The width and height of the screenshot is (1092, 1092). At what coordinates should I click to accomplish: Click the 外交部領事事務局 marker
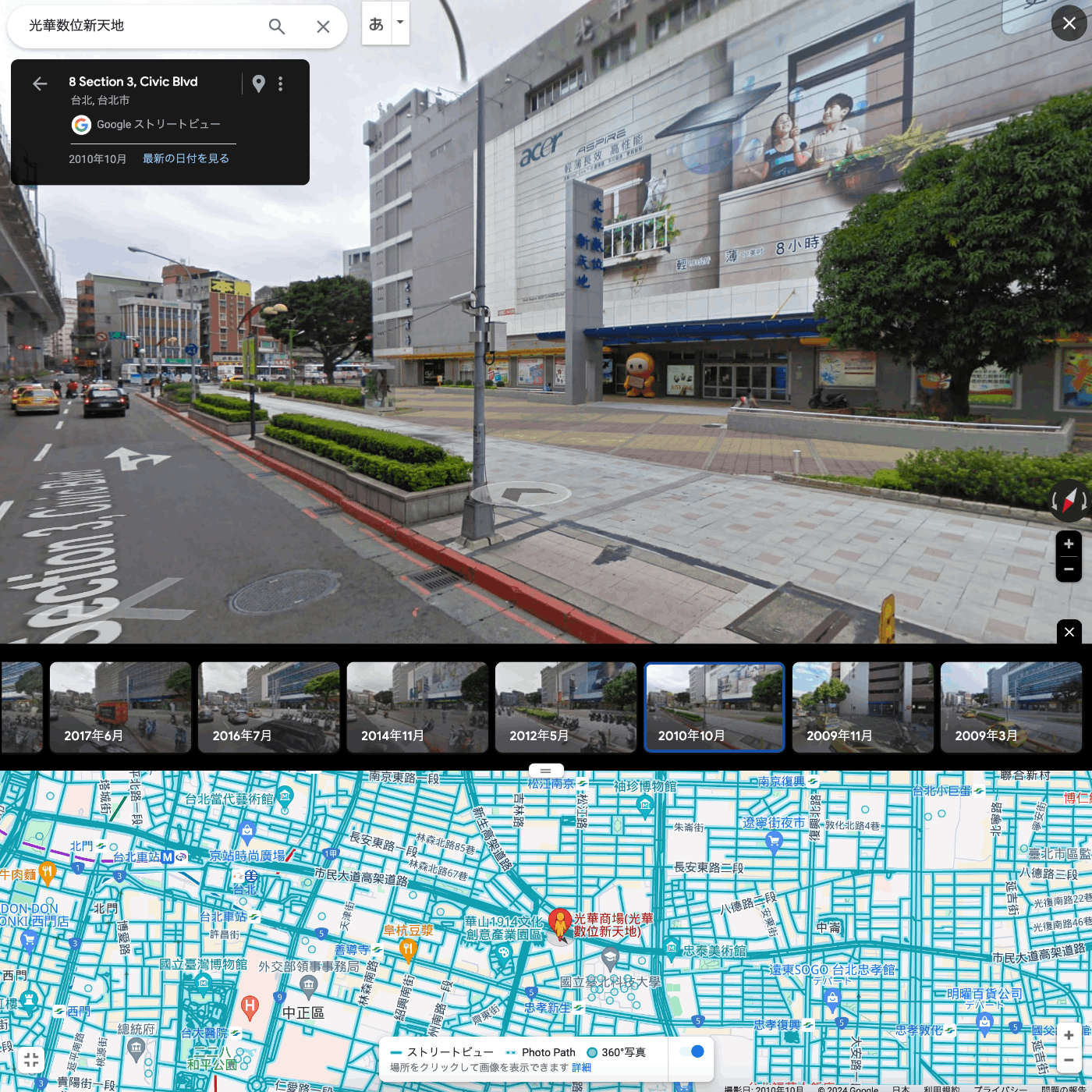coord(309,985)
